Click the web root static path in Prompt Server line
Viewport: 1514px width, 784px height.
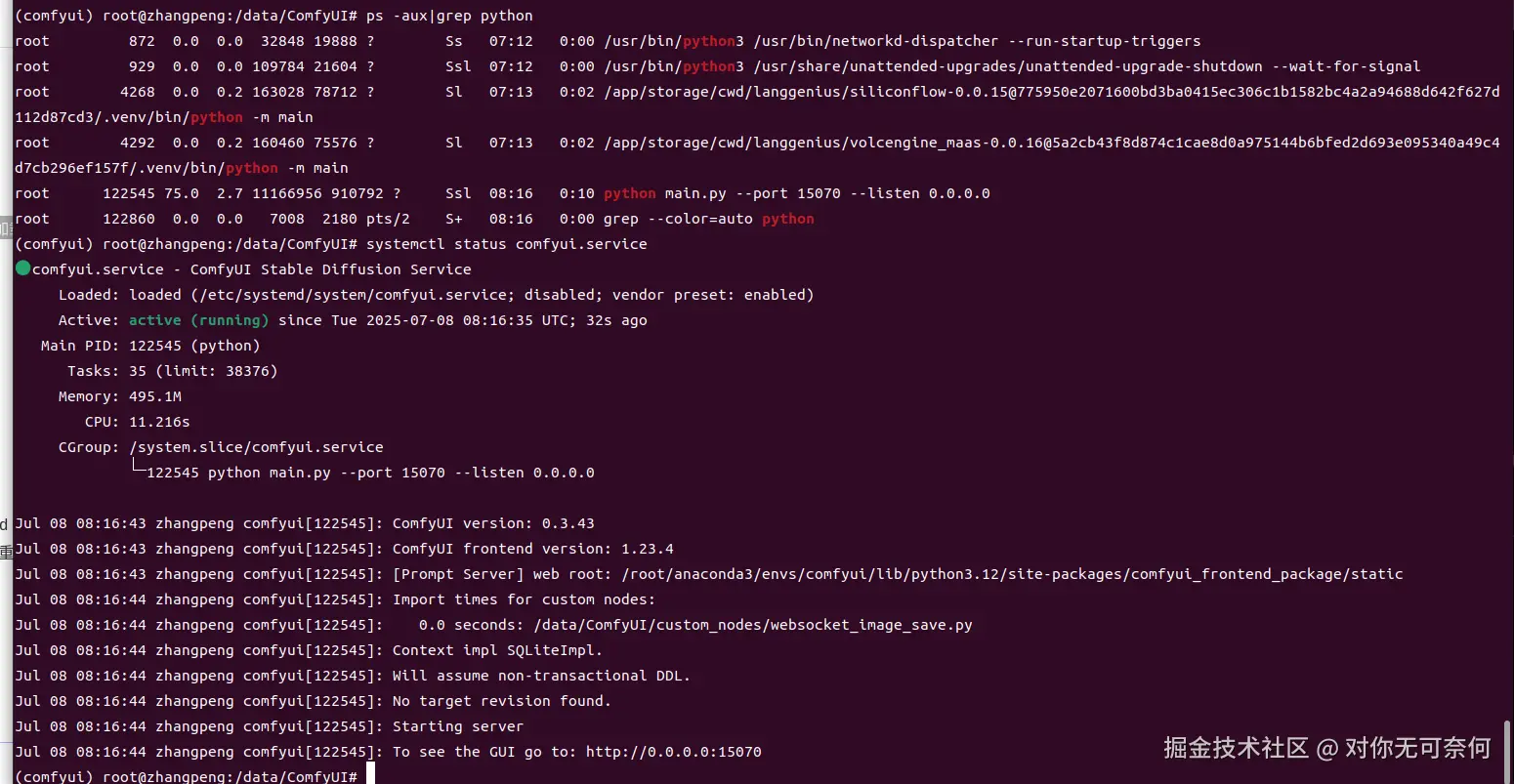pyautogui.click(x=1012, y=574)
